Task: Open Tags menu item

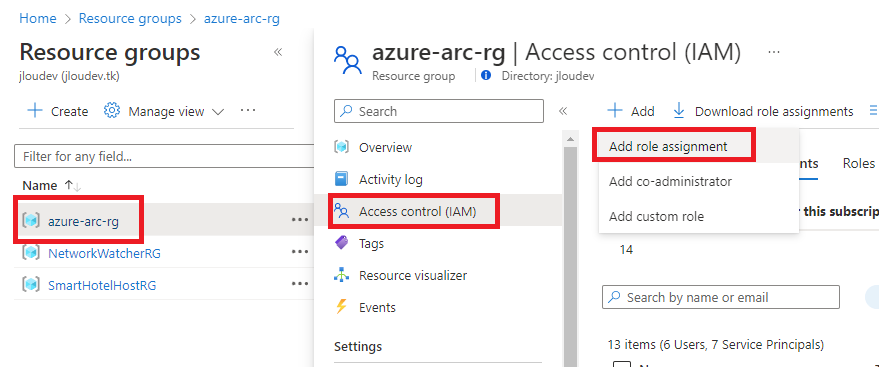Action: 371,244
